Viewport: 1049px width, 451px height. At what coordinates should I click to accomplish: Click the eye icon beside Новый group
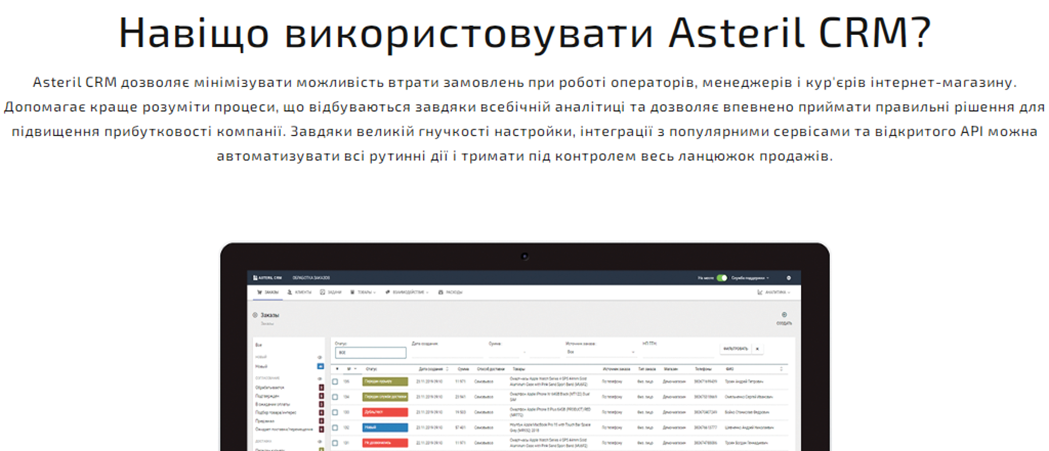(x=320, y=357)
